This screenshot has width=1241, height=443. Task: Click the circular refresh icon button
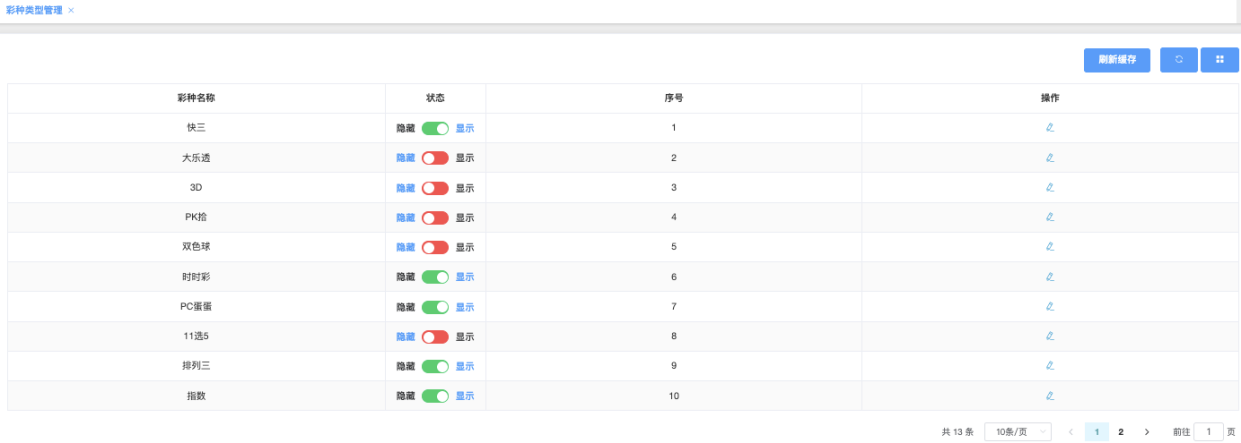pos(1179,60)
